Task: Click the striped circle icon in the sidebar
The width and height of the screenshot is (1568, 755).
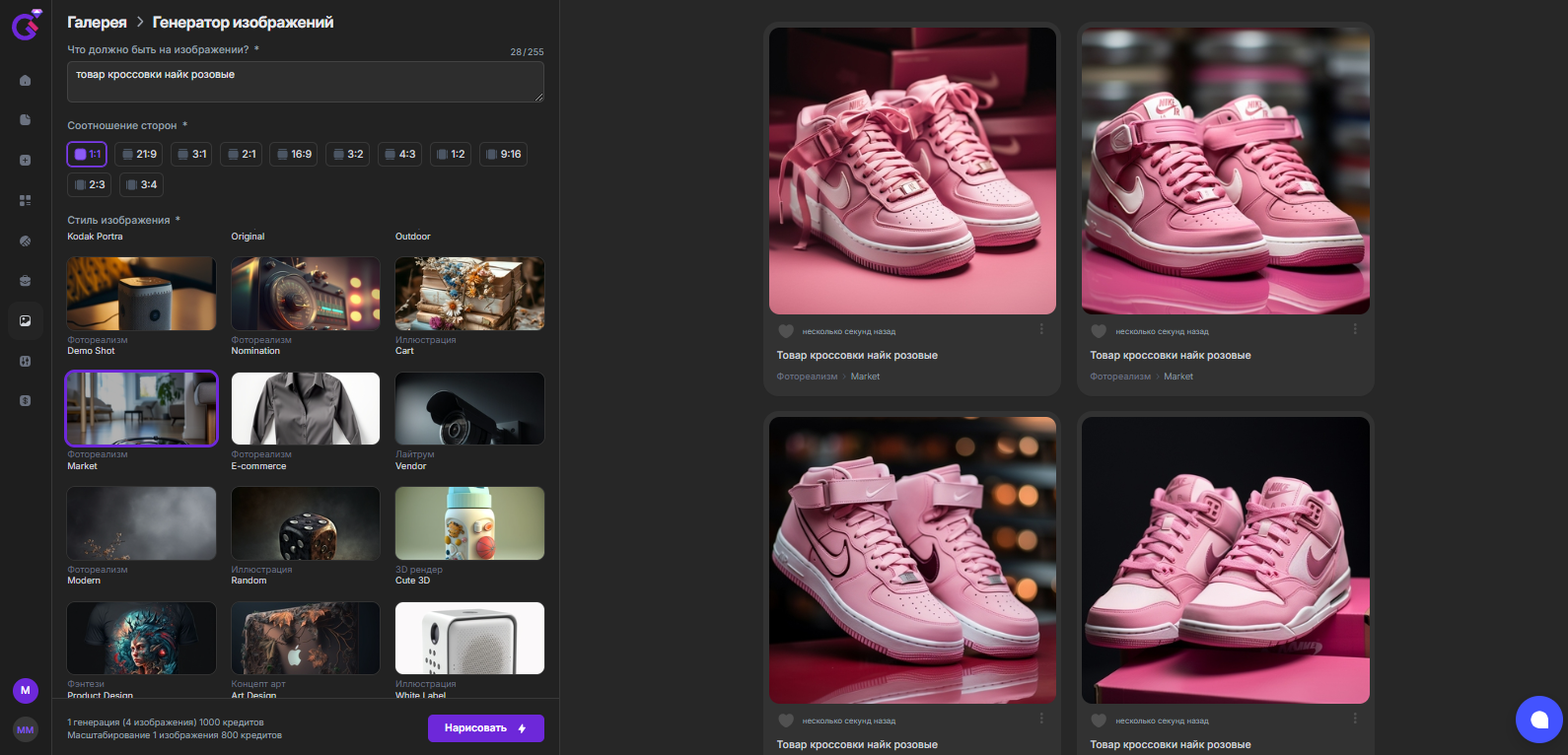Action: [26, 240]
